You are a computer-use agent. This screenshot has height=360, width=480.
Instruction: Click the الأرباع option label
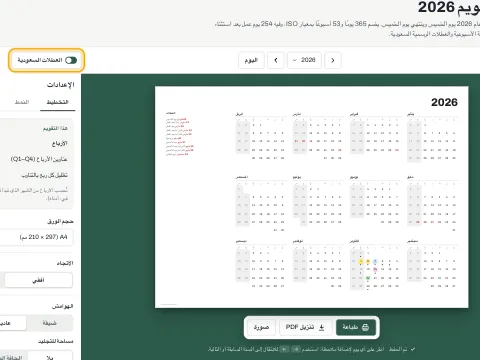tap(60, 143)
